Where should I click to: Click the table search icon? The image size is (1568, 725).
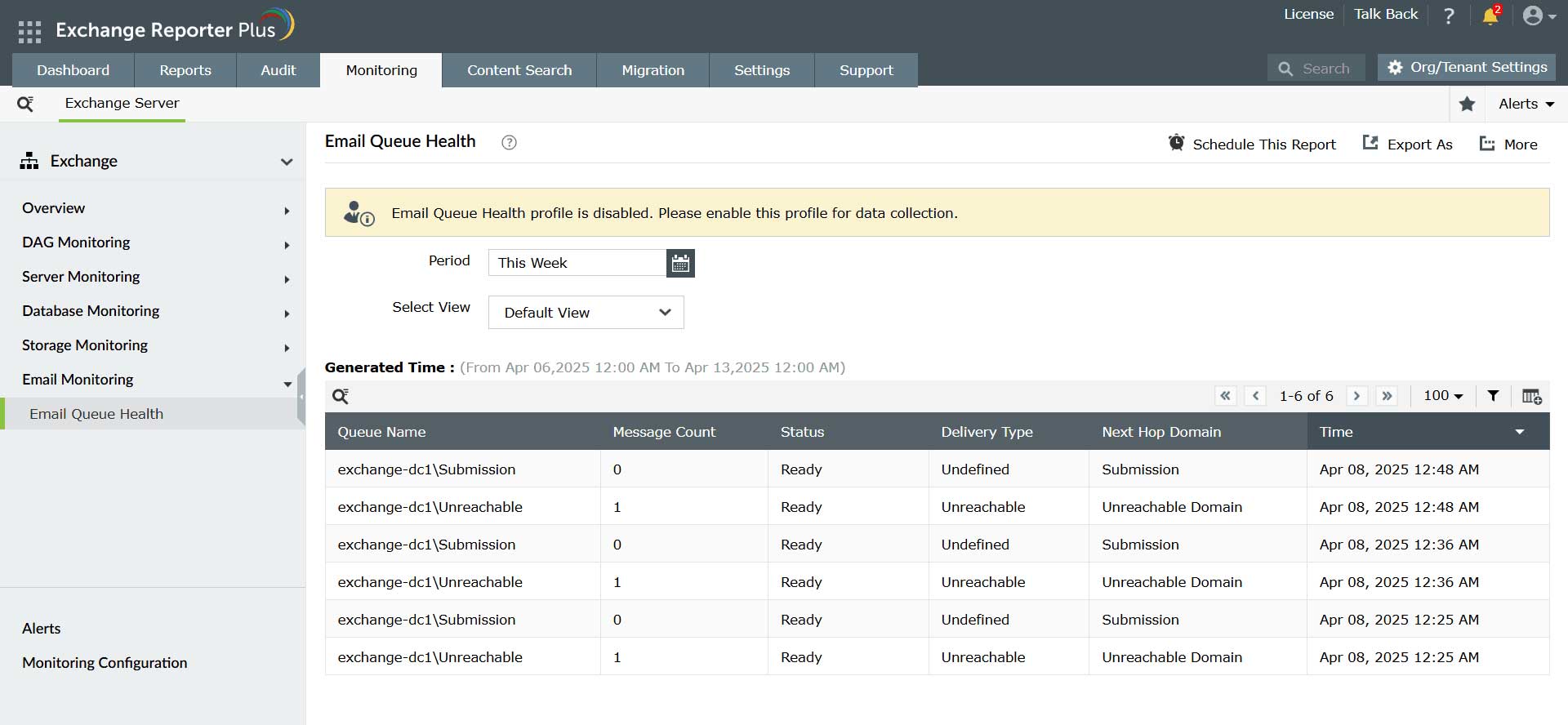click(341, 396)
